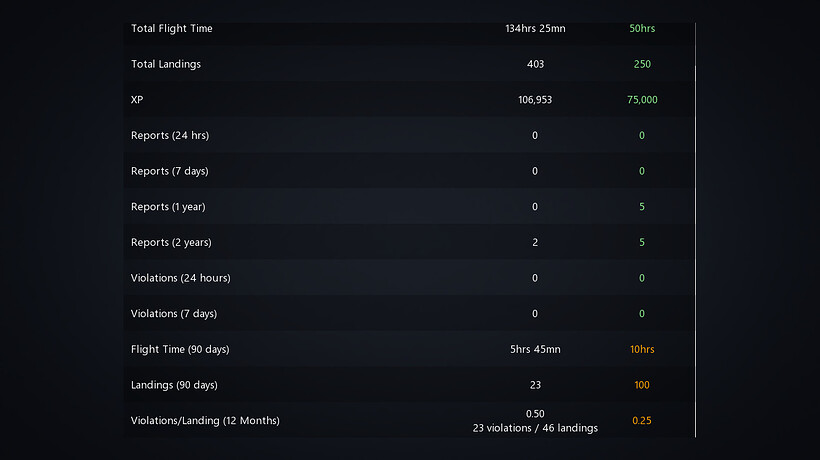Click the Landings (90 days) label
820x460 pixels.
coord(174,385)
